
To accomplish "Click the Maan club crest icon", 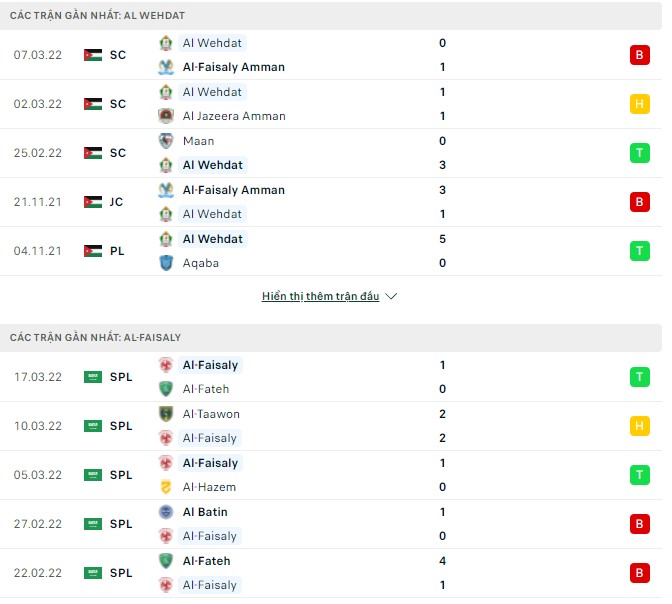I will click(166, 141).
